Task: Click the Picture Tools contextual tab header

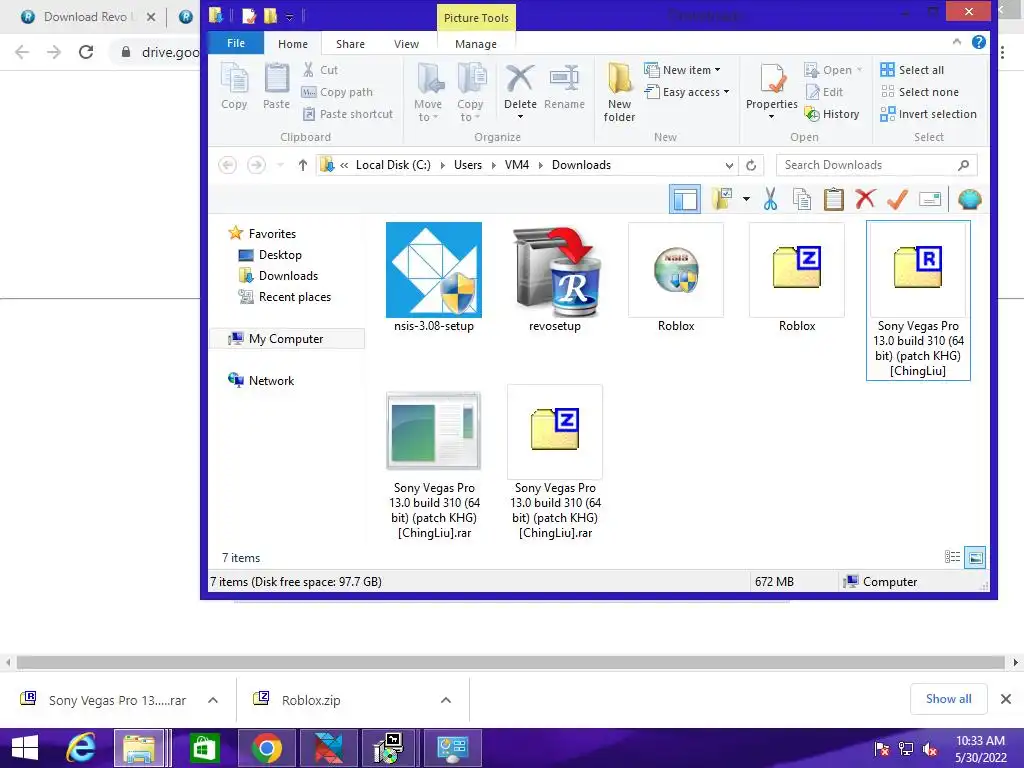Action: pyautogui.click(x=476, y=18)
